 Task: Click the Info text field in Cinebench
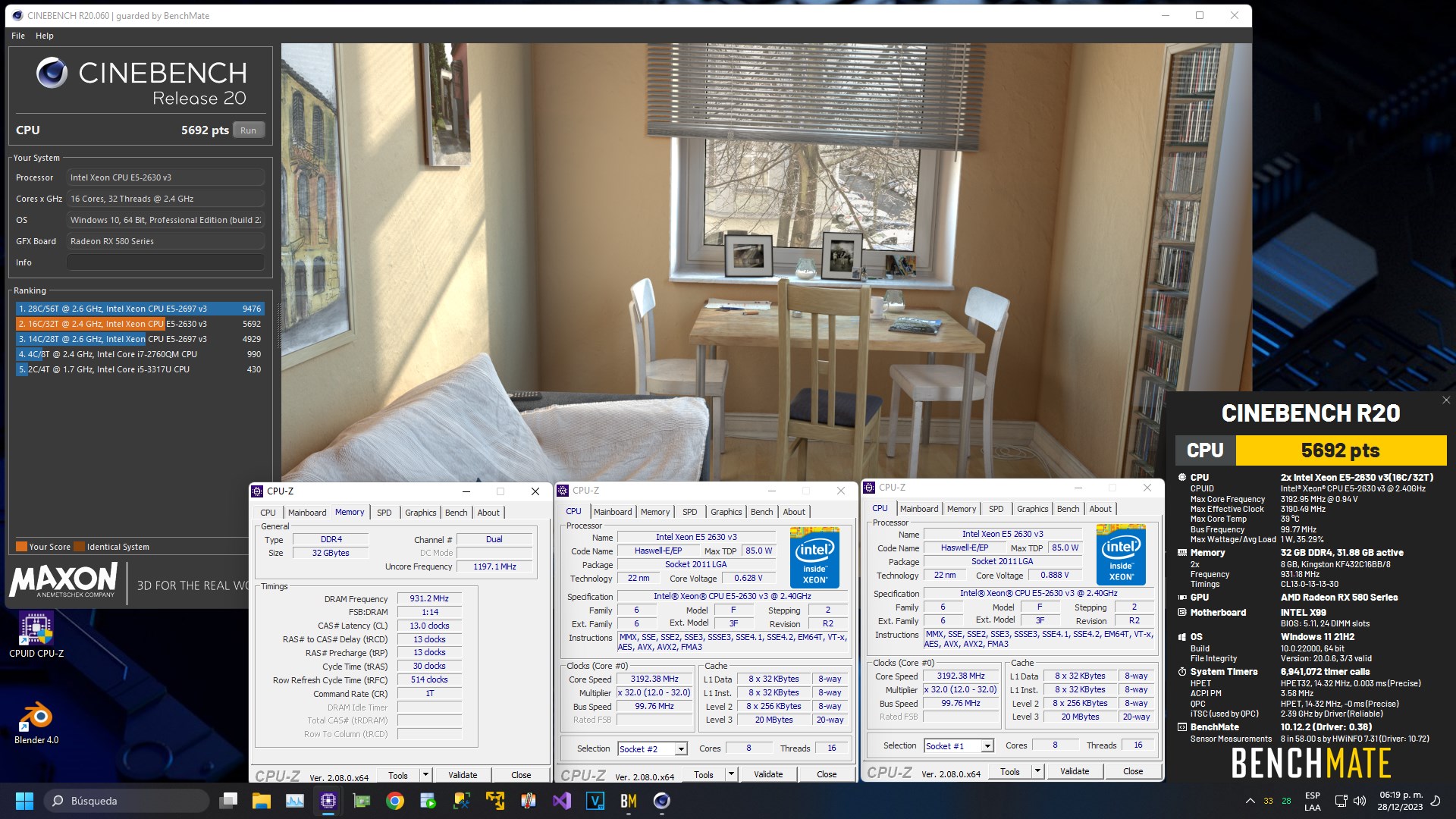click(165, 262)
